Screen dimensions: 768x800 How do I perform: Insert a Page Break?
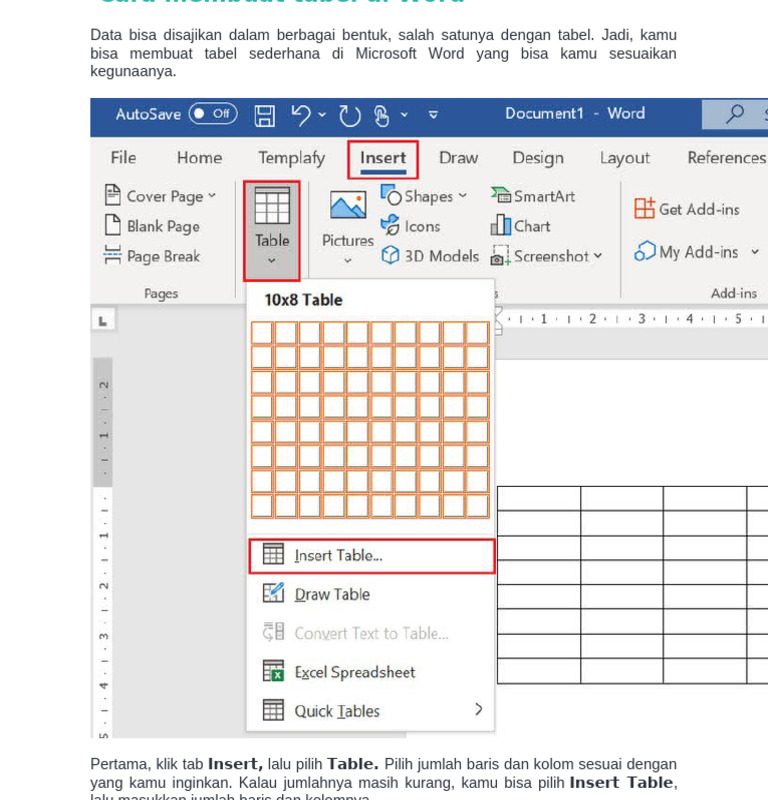pyautogui.click(x=152, y=256)
